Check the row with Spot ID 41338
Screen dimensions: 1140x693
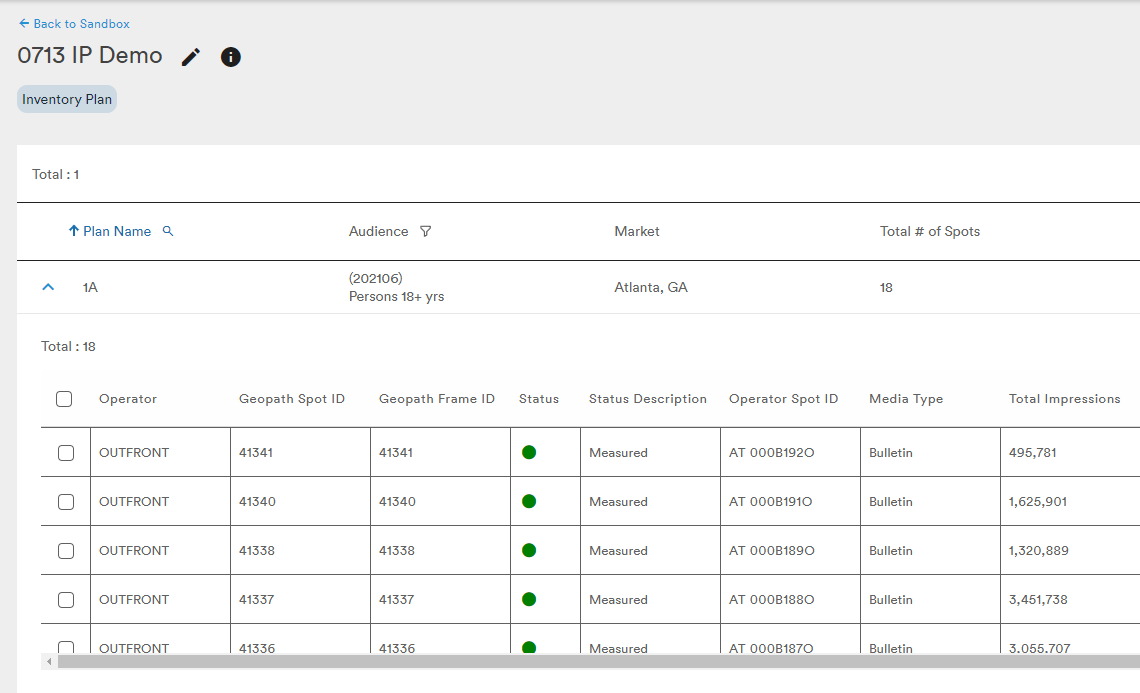point(66,550)
